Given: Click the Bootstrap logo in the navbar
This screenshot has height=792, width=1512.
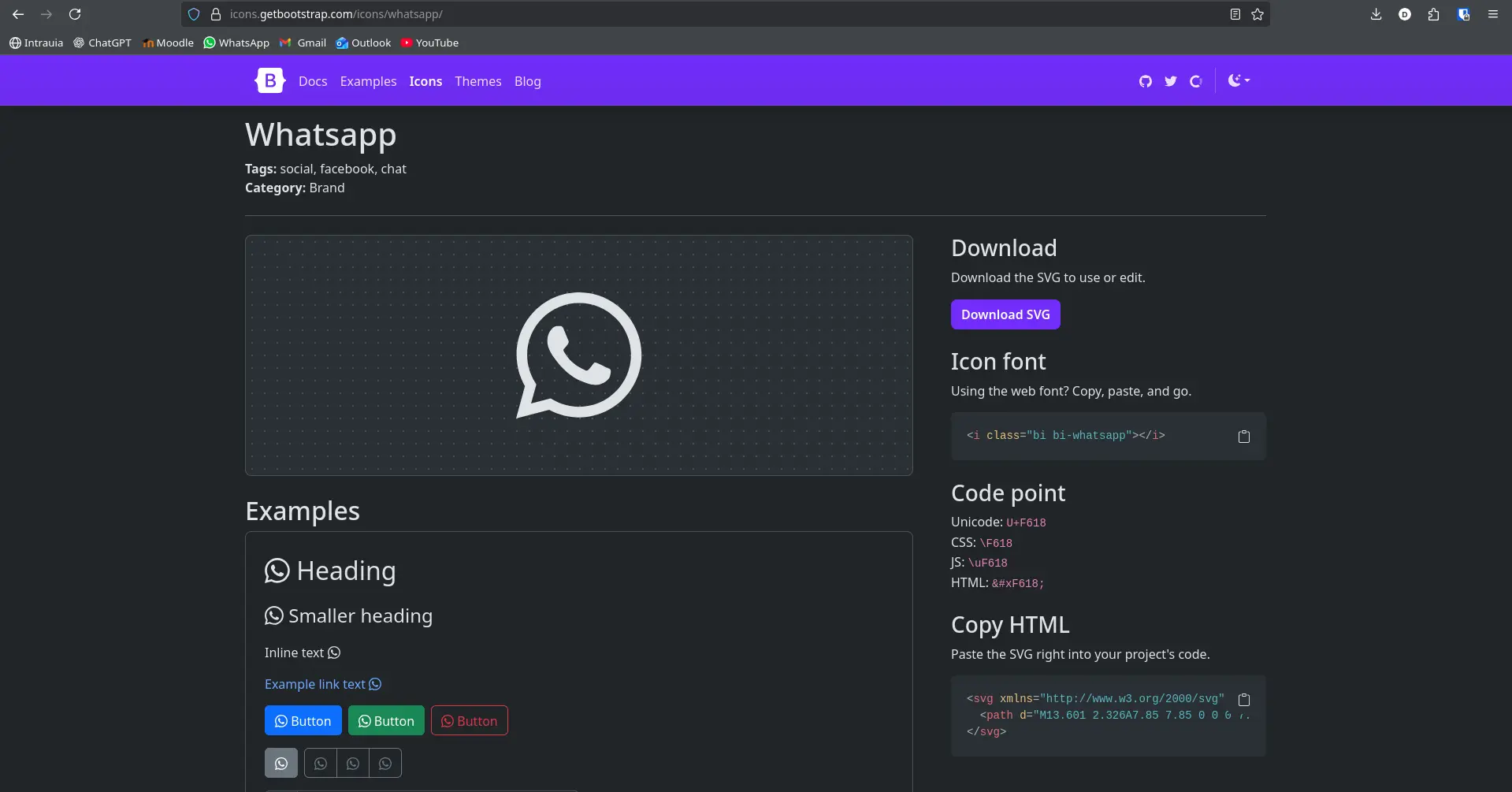Looking at the screenshot, I should (x=269, y=80).
